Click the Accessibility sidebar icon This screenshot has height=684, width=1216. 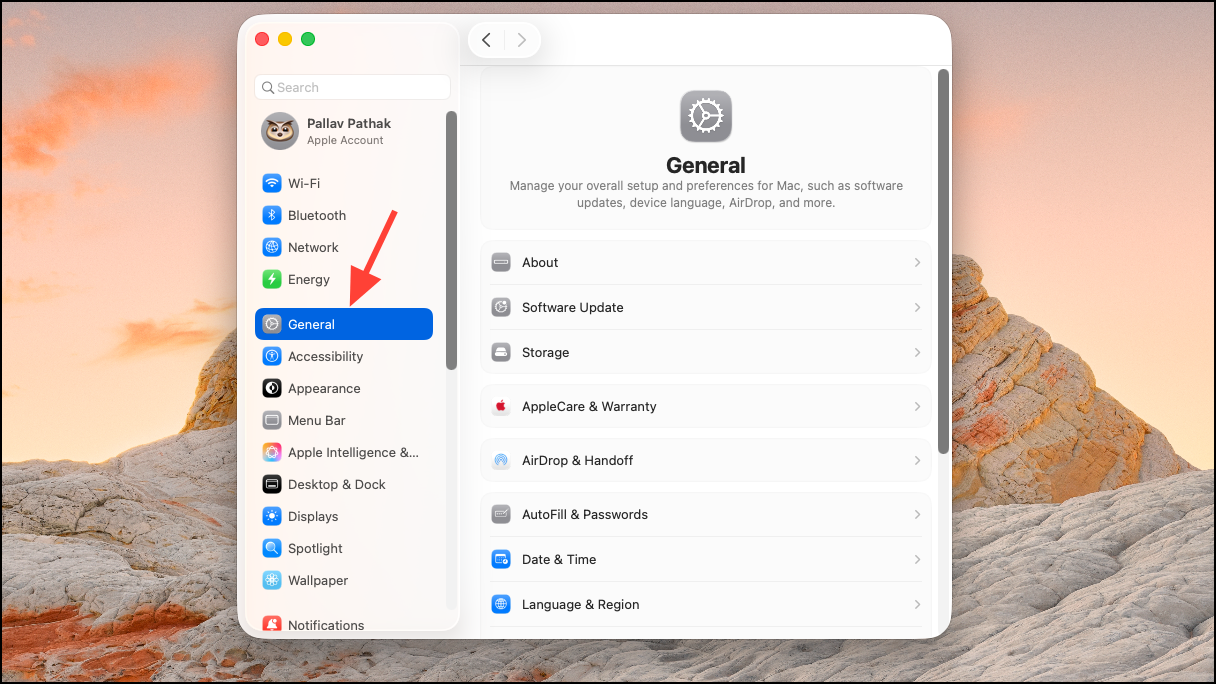272,356
